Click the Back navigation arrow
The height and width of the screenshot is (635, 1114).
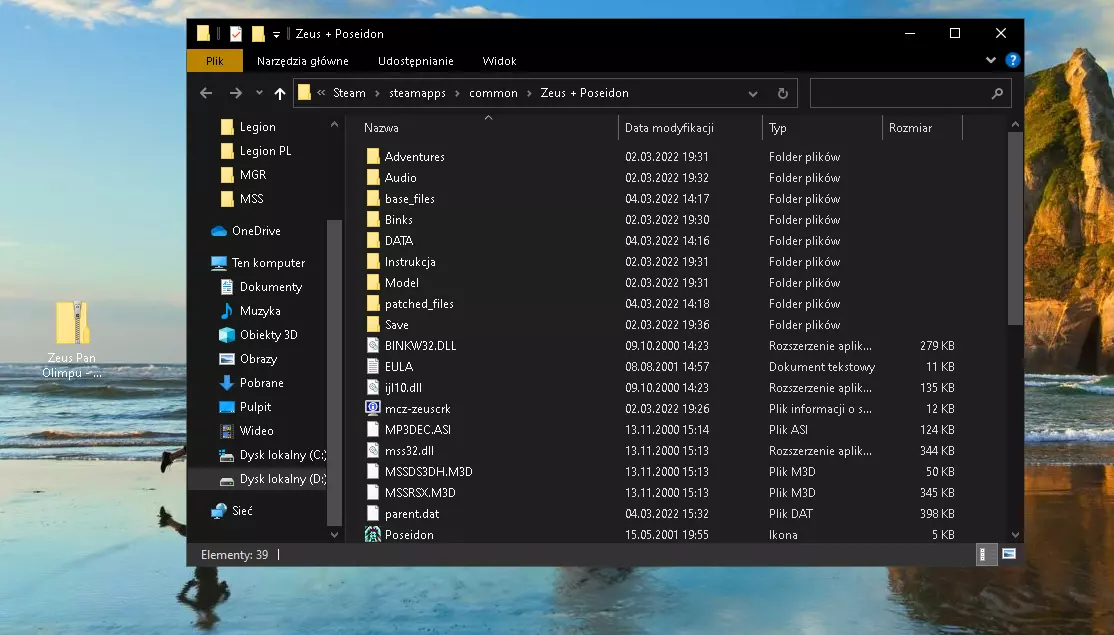click(x=206, y=93)
